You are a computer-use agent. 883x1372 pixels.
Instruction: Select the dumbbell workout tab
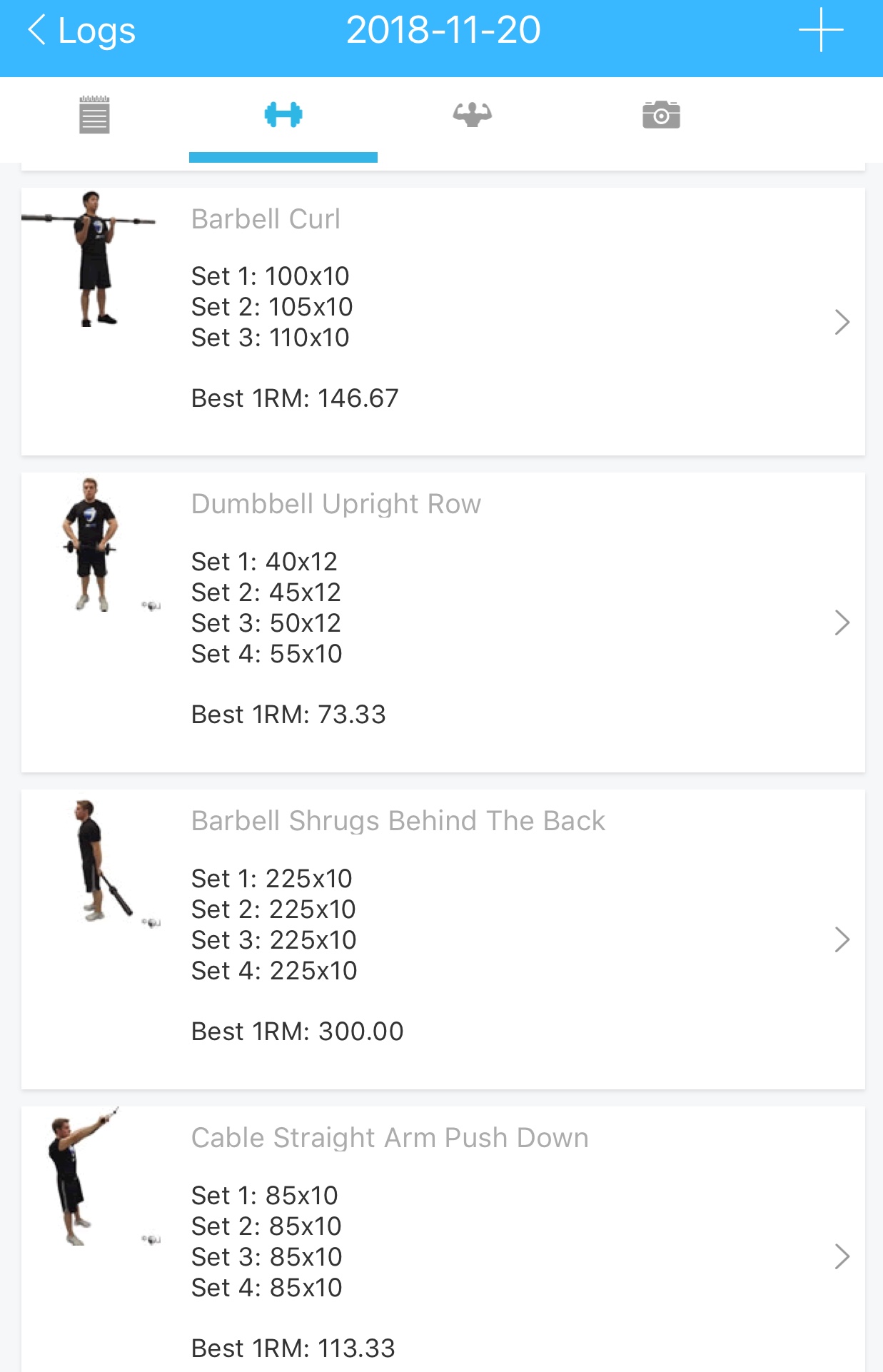[x=283, y=115]
